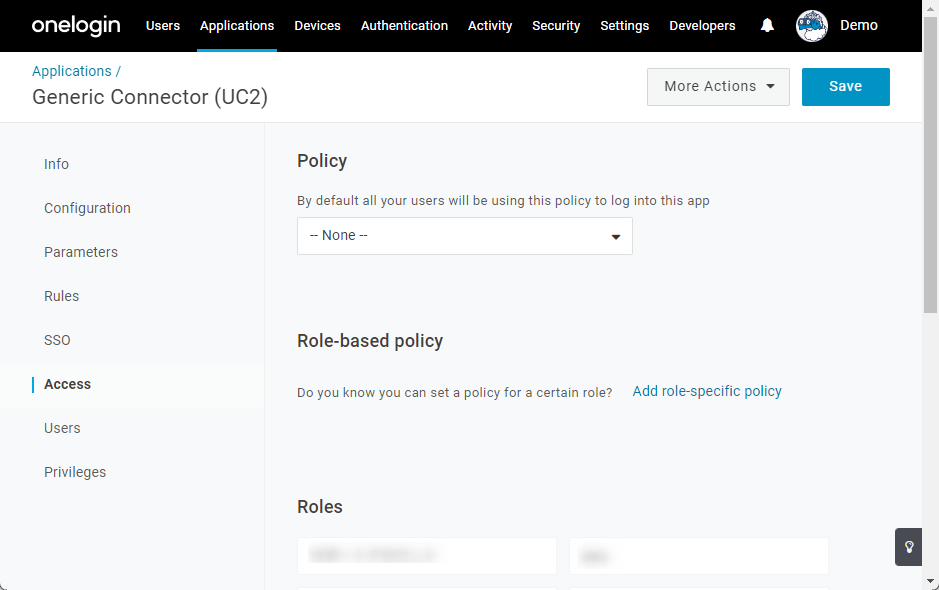939x590 pixels.
Task: Open the notifications bell
Action: pyautogui.click(x=767, y=25)
